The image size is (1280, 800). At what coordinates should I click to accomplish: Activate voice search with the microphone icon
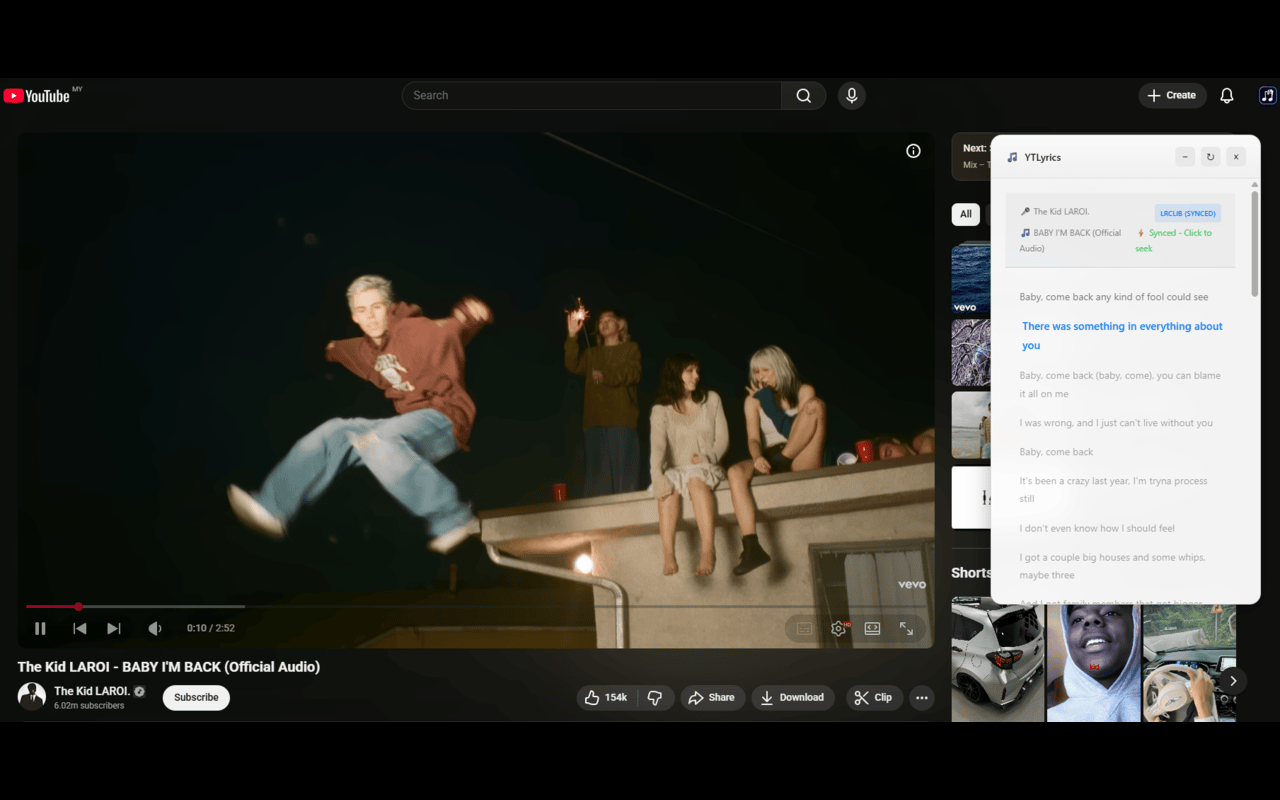(851, 95)
